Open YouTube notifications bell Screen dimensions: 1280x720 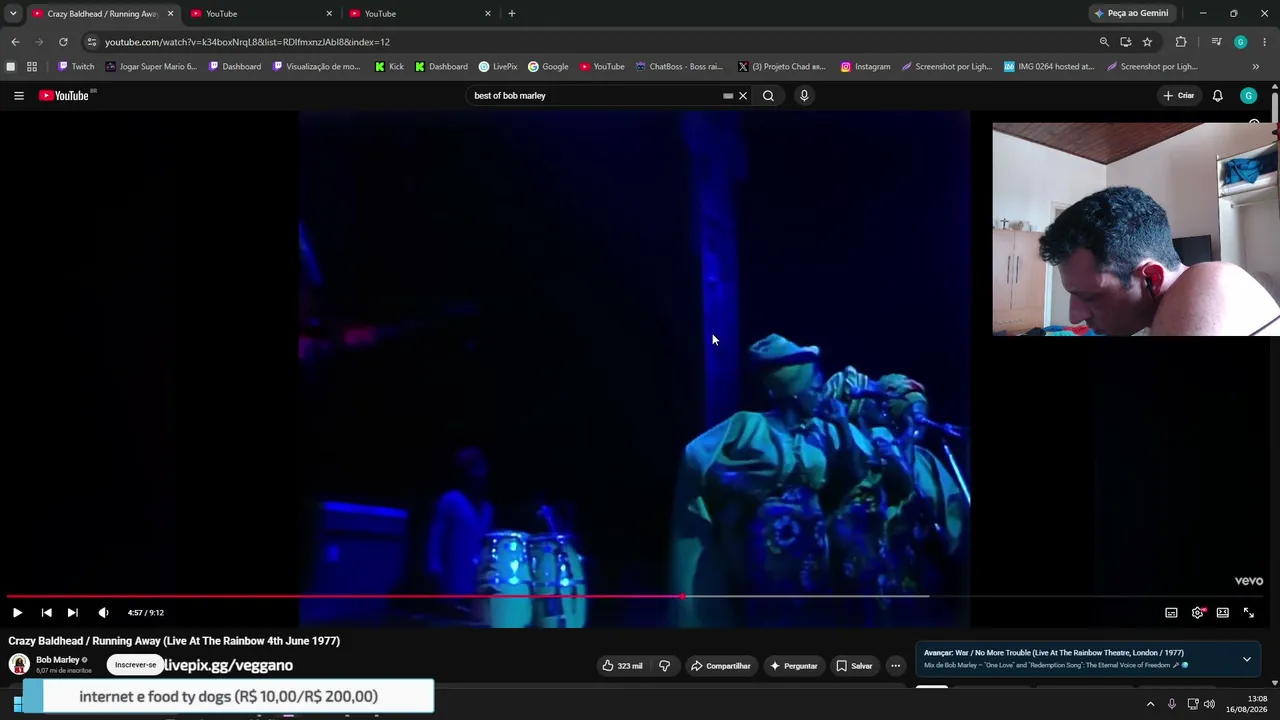click(1217, 96)
